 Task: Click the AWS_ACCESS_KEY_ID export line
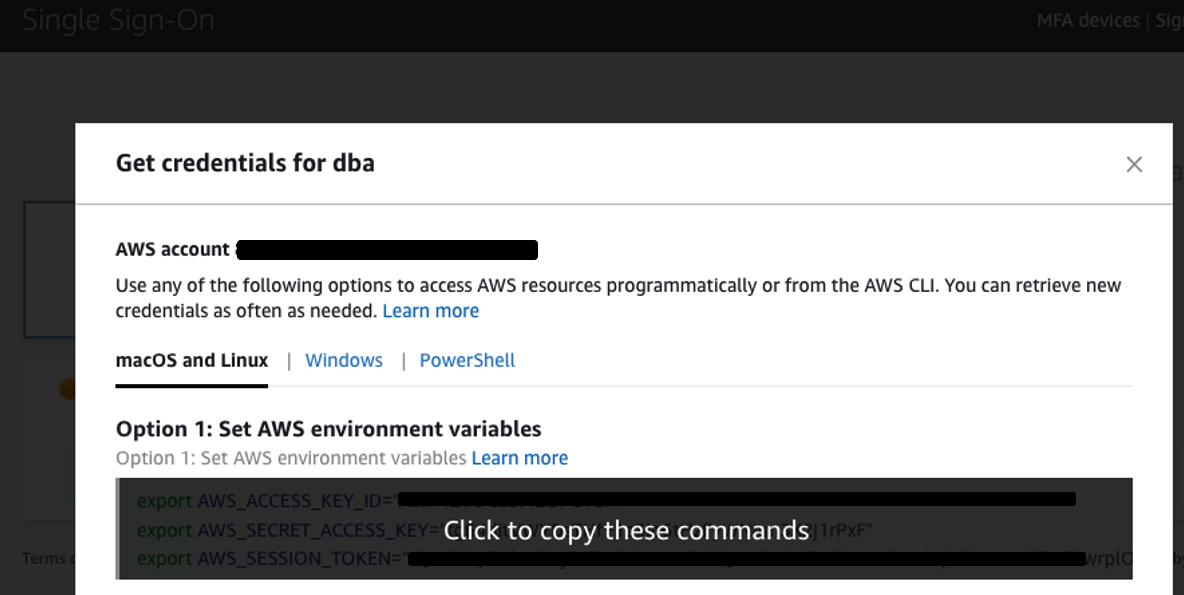[x=266, y=499]
